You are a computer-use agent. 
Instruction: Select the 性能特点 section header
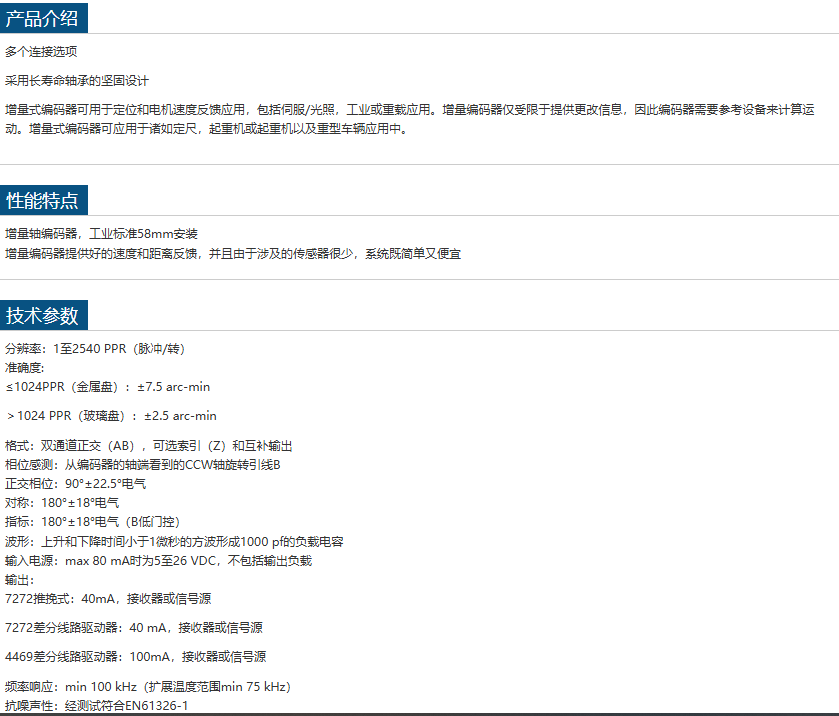44,200
